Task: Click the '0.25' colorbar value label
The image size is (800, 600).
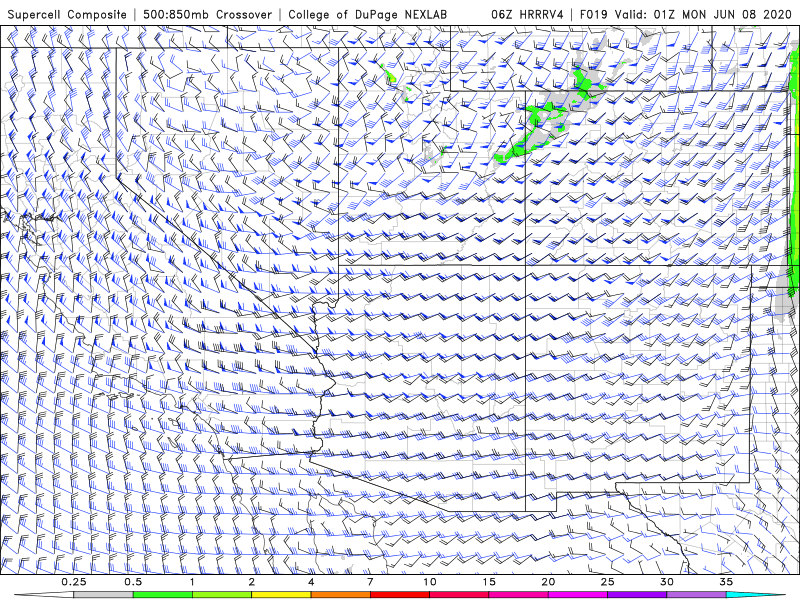Action: [x=74, y=582]
